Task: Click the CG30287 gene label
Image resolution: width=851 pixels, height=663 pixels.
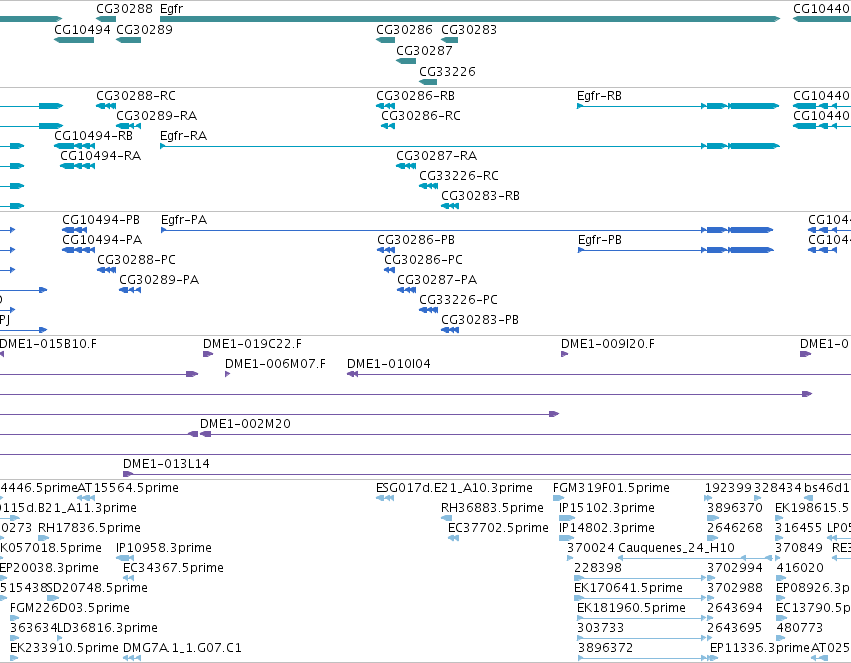Action: click(x=424, y=50)
